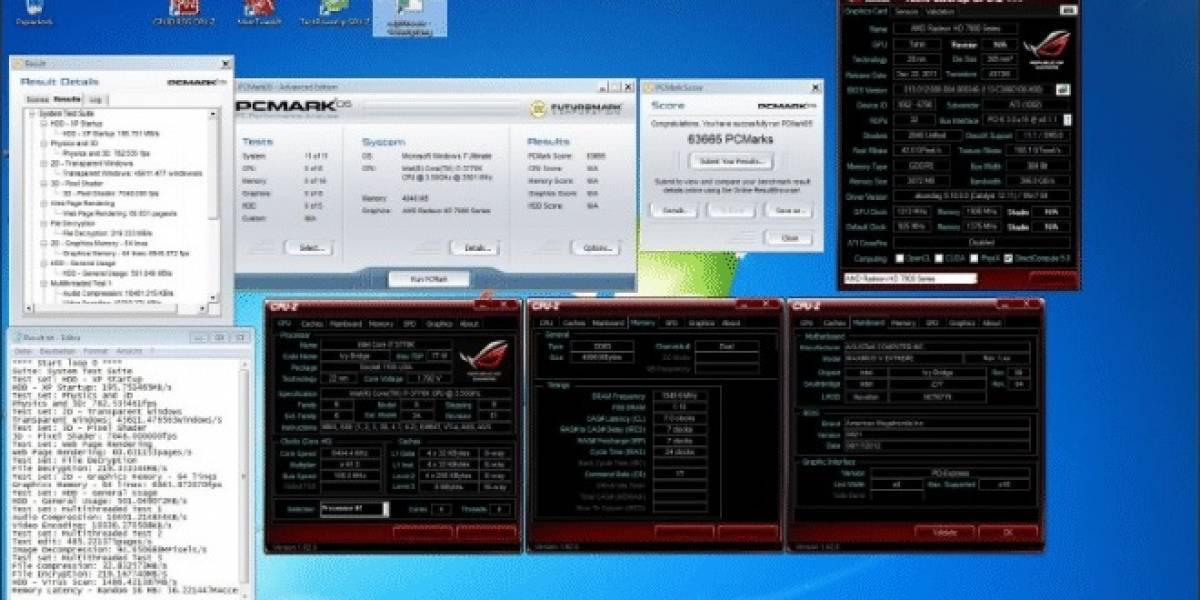
Task: Click the ROG logo in CPU-Z CPU tab
Action: (483, 358)
